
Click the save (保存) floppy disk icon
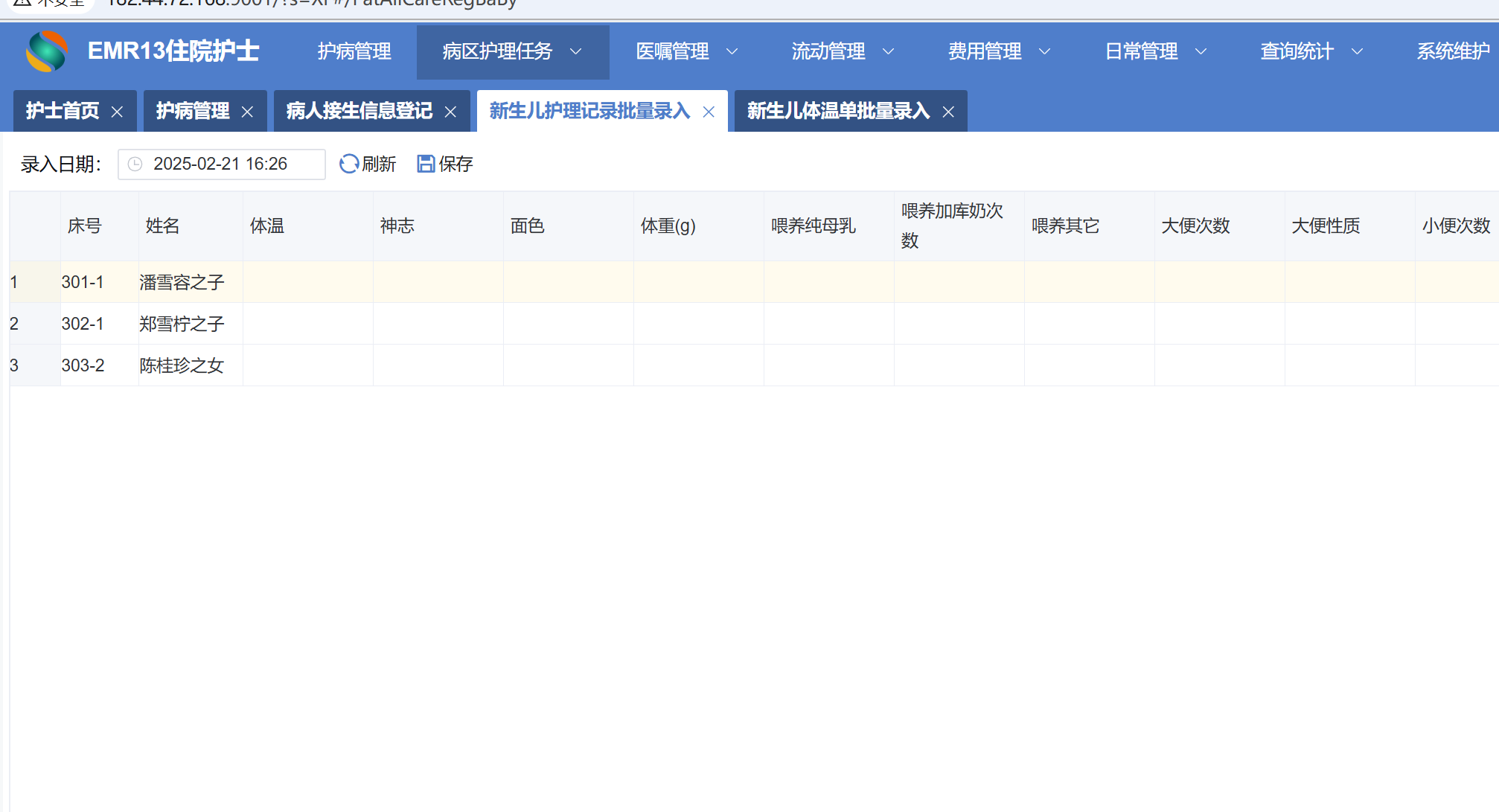pos(426,164)
